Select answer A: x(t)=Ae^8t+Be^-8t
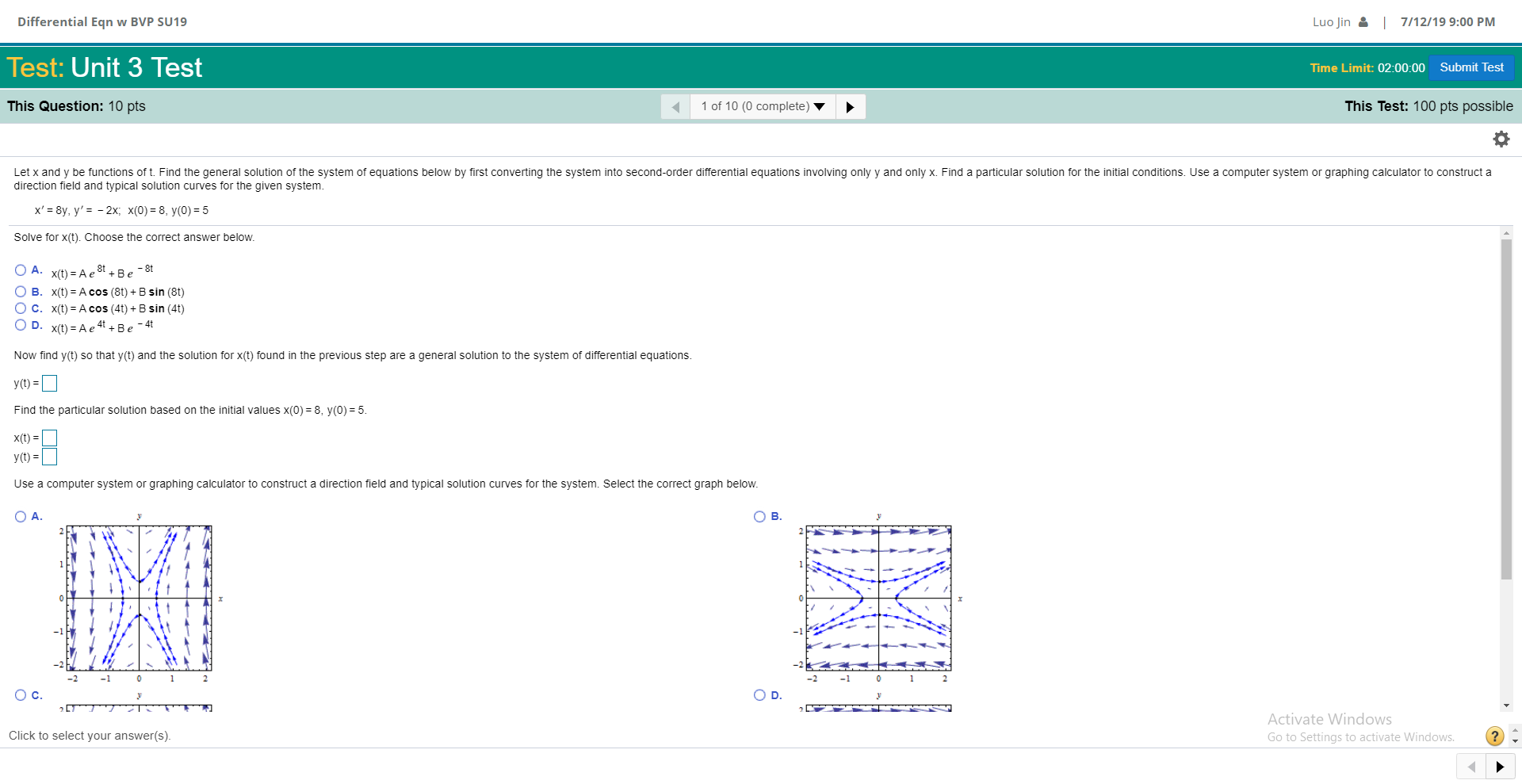Viewport: 1522px width, 784px height. click(x=21, y=270)
